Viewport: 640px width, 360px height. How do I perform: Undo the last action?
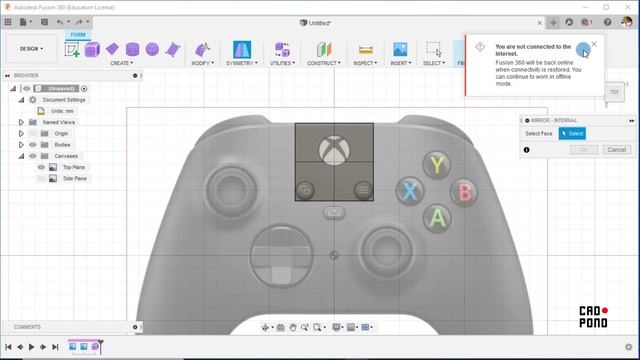click(x=60, y=22)
